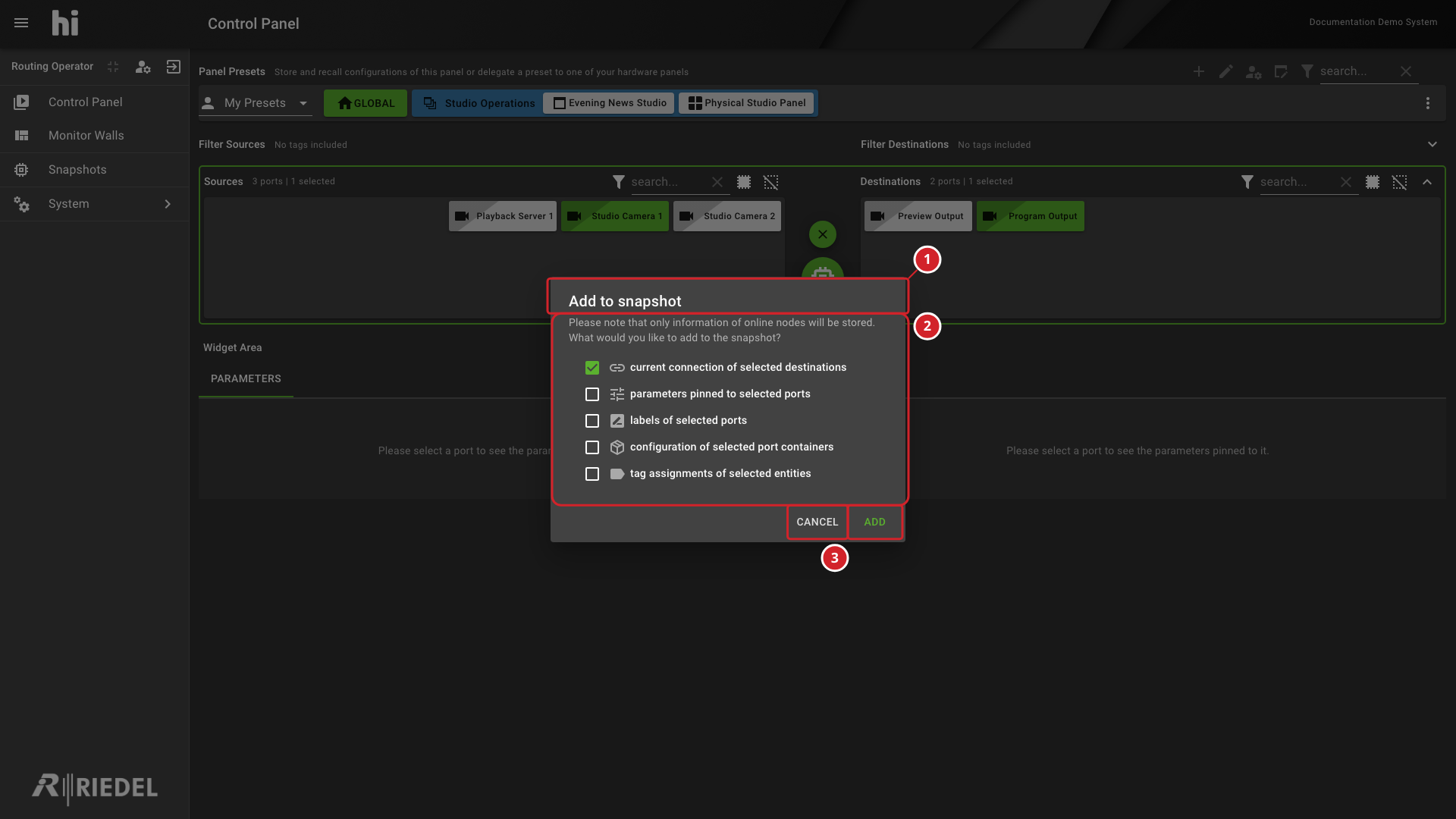The image size is (1456, 819).
Task: Select the Evening News Studio preset
Action: (610, 103)
